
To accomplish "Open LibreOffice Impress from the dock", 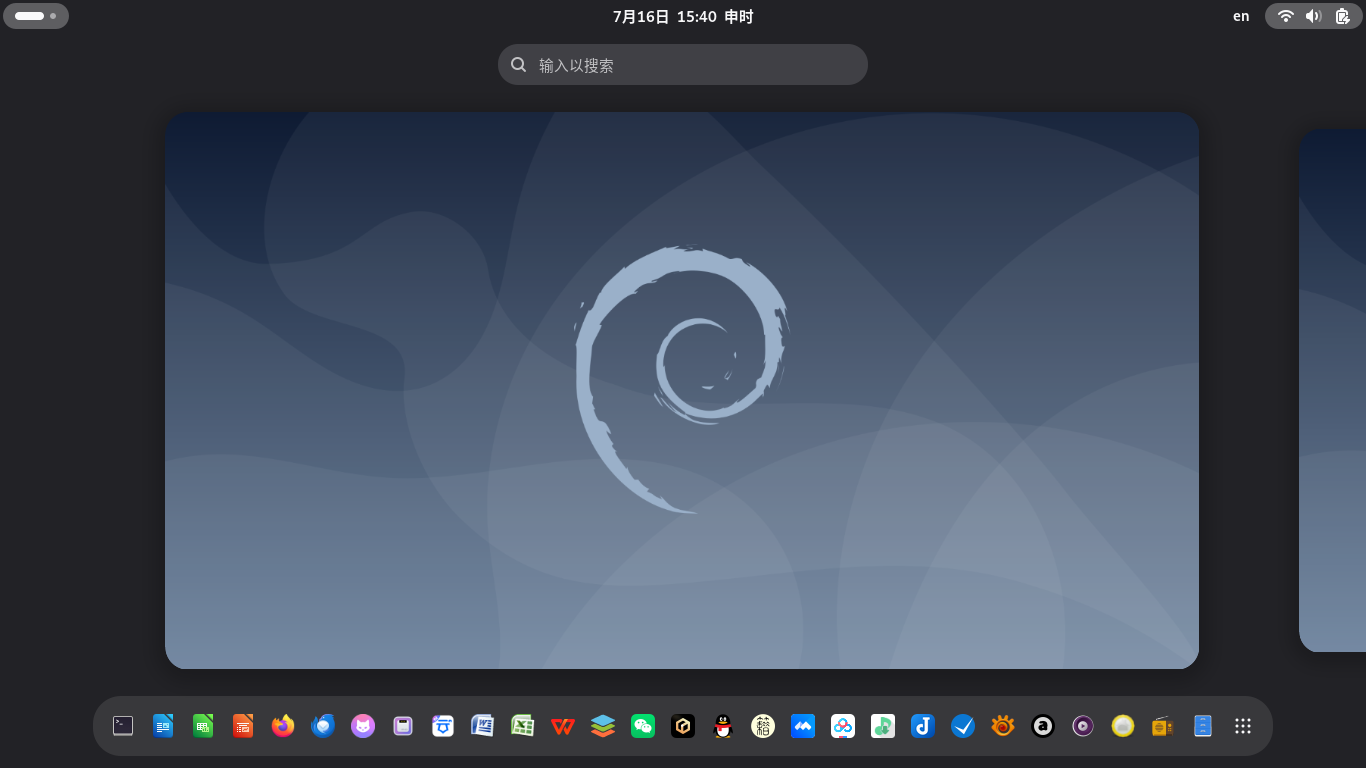I will (x=243, y=726).
